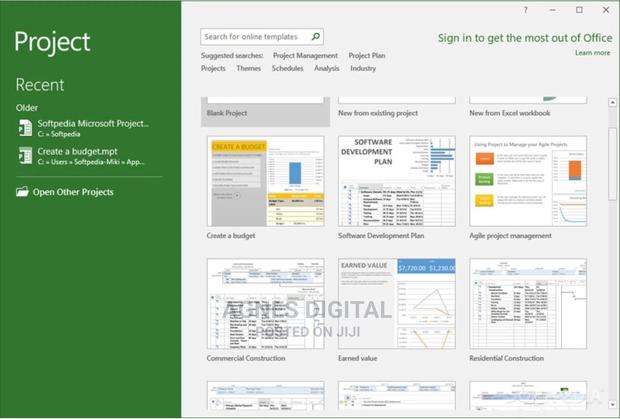Maximize the Project window
This screenshot has width=620, height=419.
coord(579,10)
